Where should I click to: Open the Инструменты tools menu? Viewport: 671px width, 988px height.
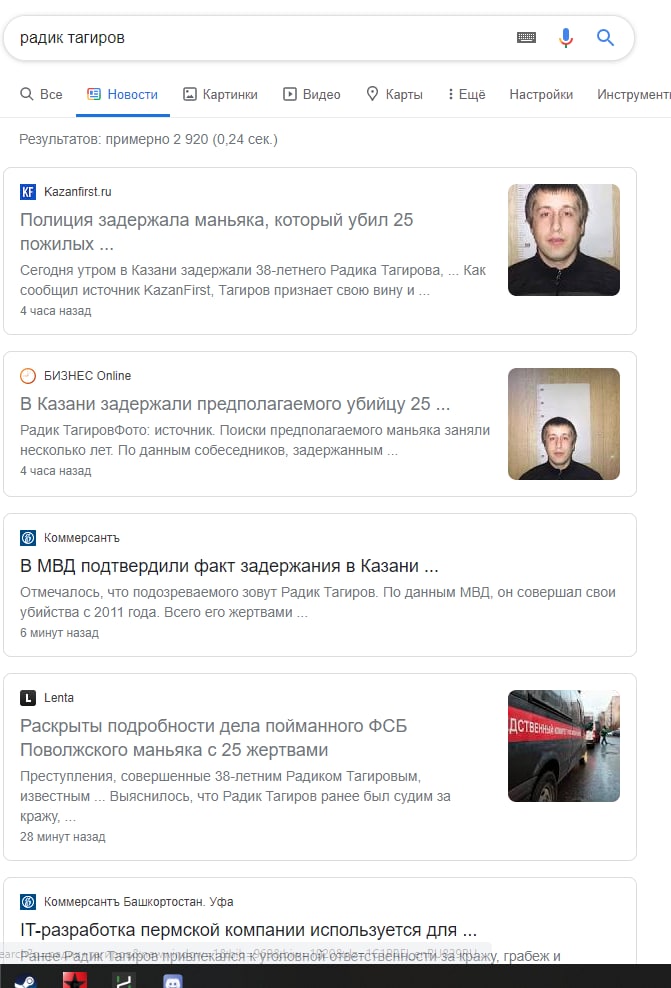(634, 95)
